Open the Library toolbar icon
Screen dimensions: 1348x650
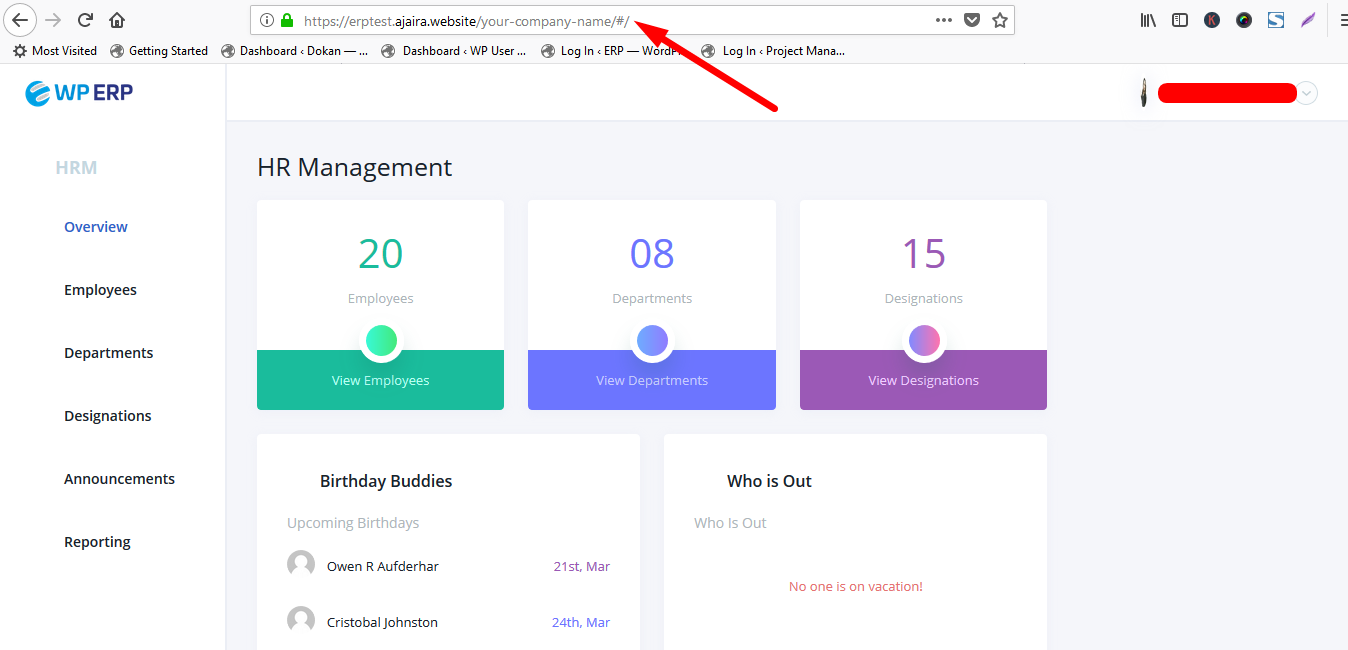pos(1148,20)
